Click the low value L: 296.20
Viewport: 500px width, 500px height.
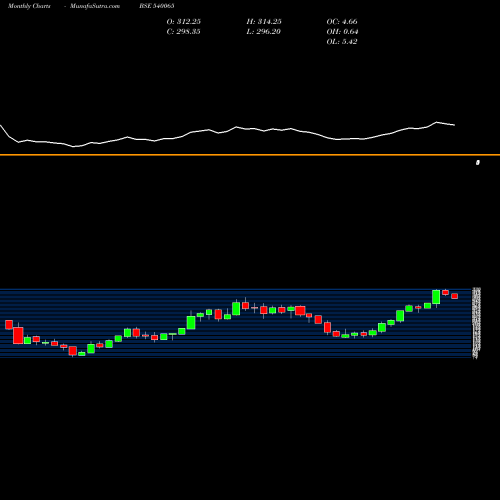(x=264, y=32)
